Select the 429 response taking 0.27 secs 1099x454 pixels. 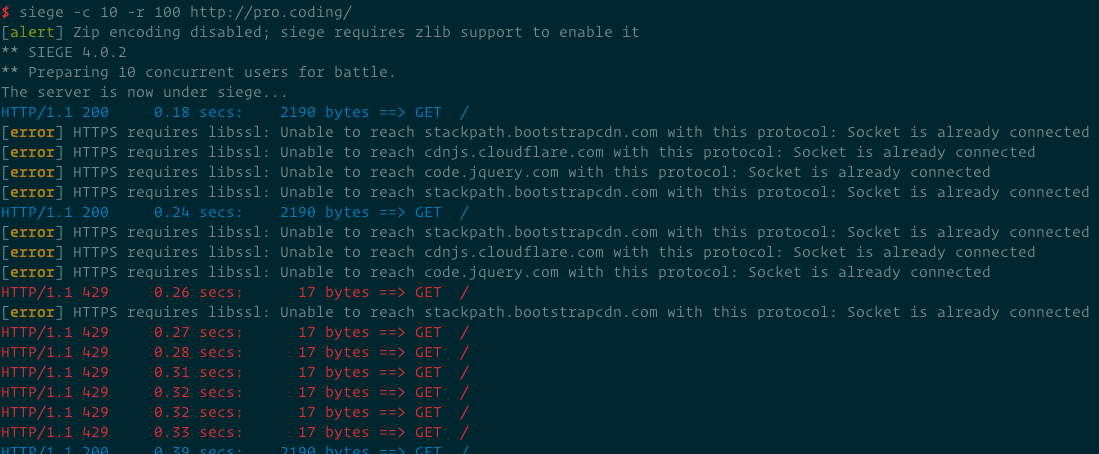tap(236, 331)
